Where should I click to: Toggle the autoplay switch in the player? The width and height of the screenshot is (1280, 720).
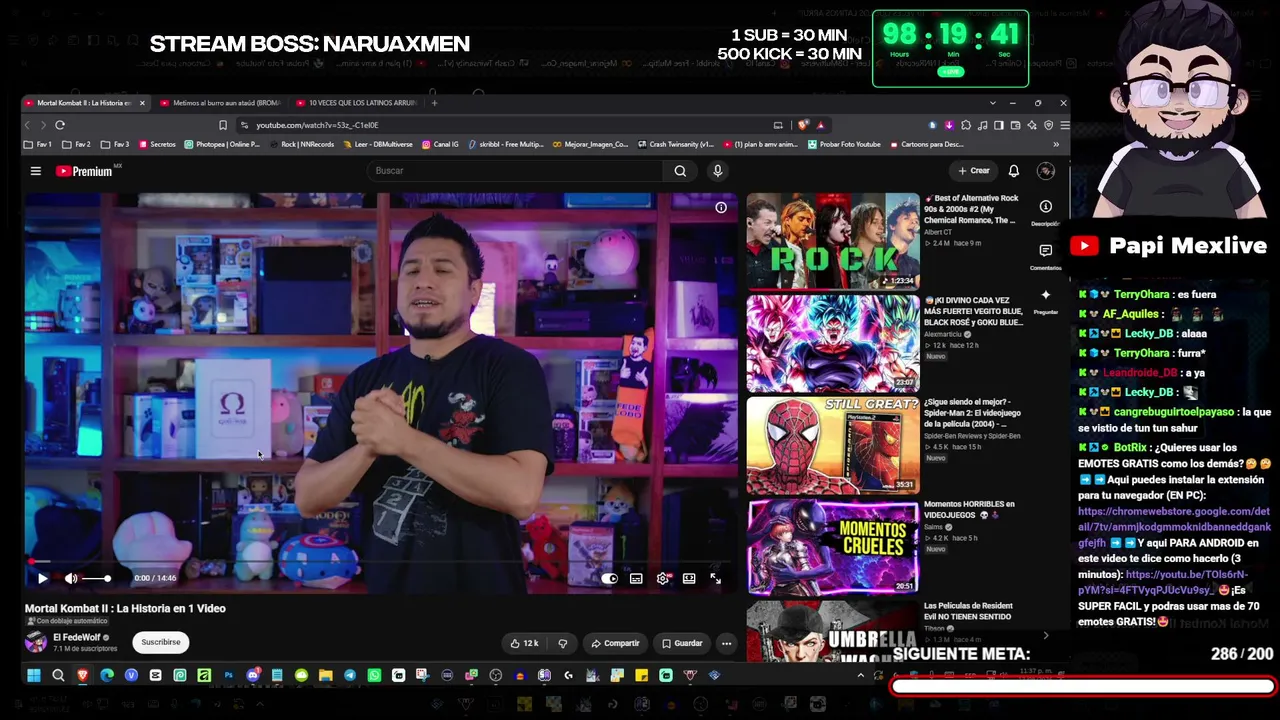[610, 578]
